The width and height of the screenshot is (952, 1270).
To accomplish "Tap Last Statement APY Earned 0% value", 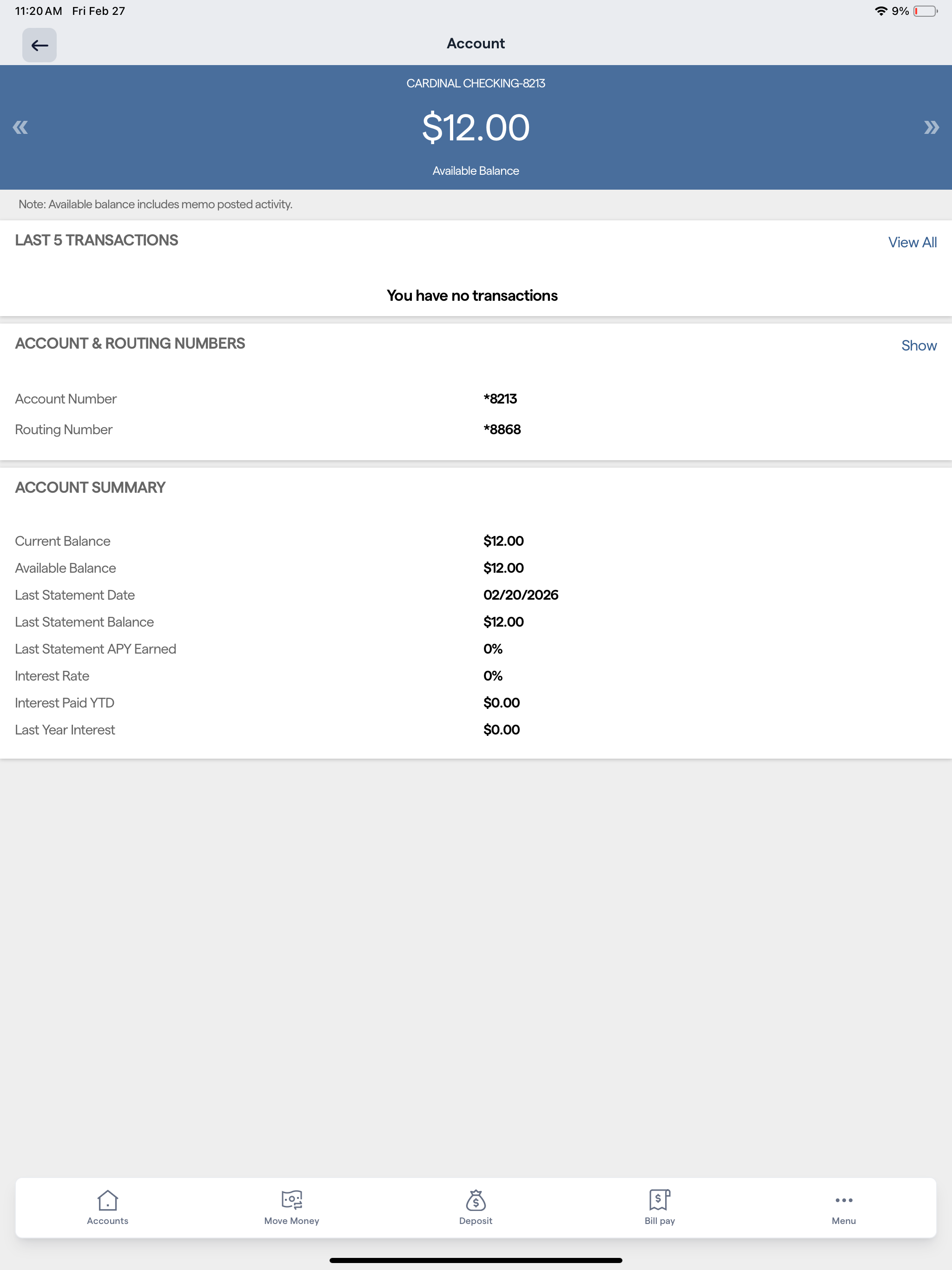I will [493, 649].
